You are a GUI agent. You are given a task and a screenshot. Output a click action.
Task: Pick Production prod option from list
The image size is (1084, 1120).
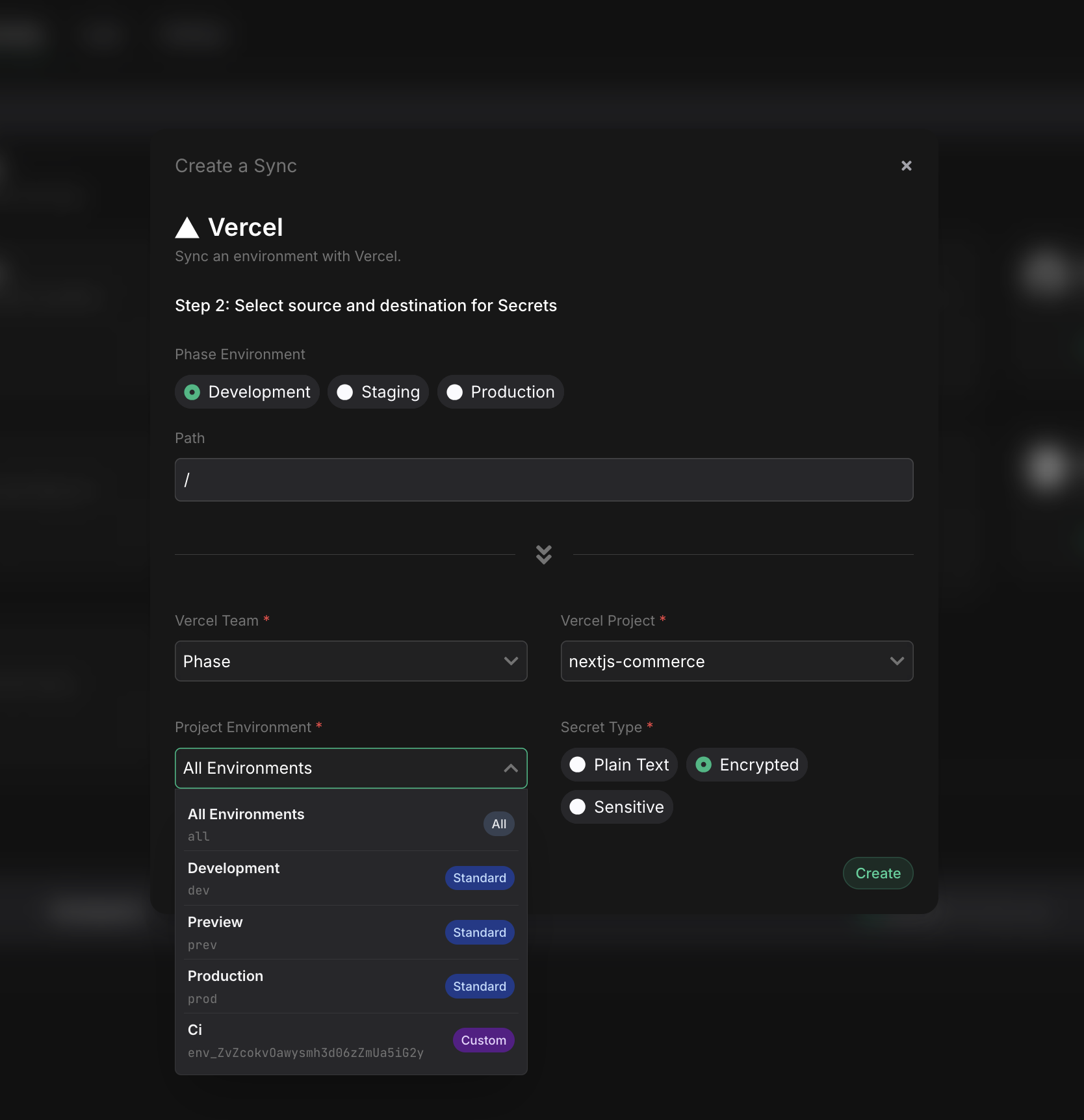(x=351, y=986)
